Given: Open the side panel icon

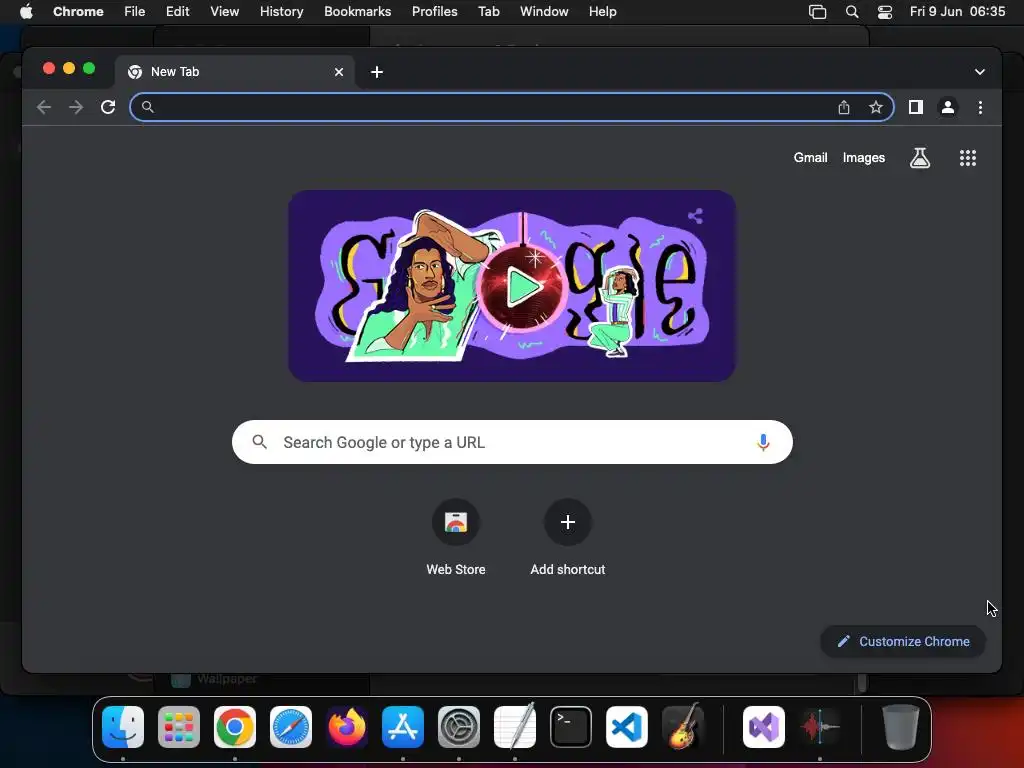Looking at the screenshot, I should (916, 107).
